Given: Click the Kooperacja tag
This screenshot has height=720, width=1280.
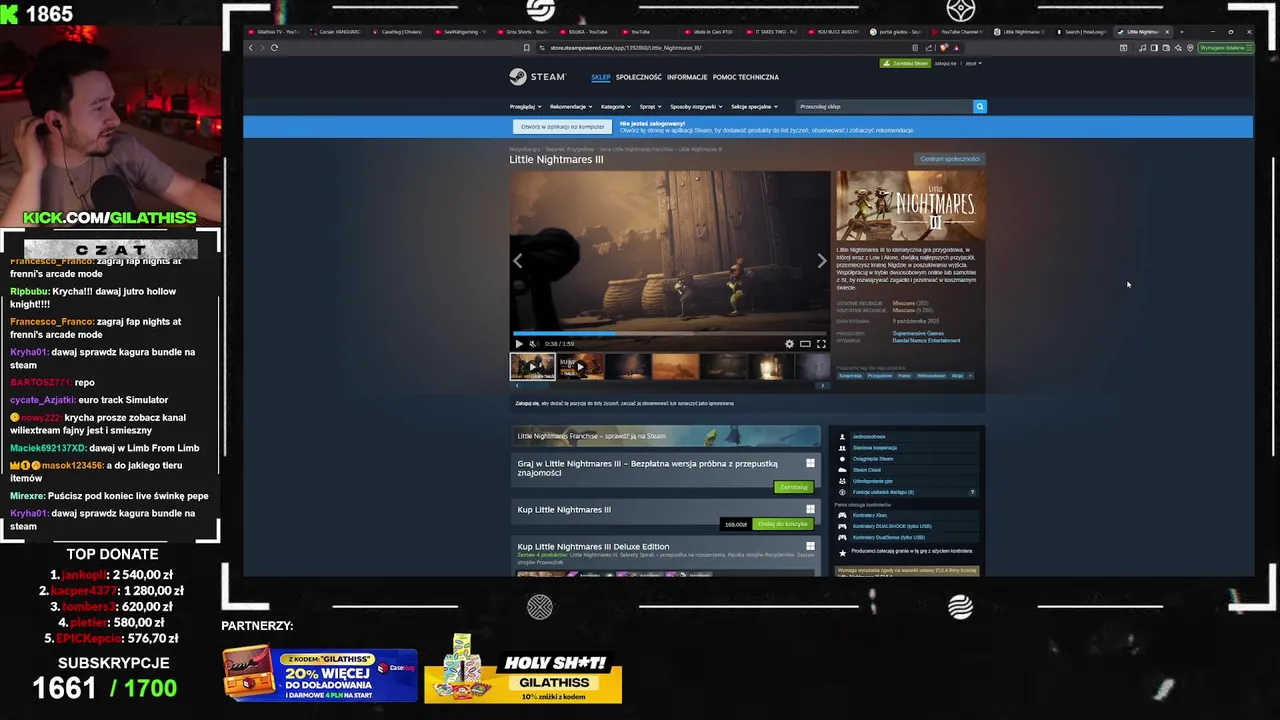Looking at the screenshot, I should pos(850,376).
